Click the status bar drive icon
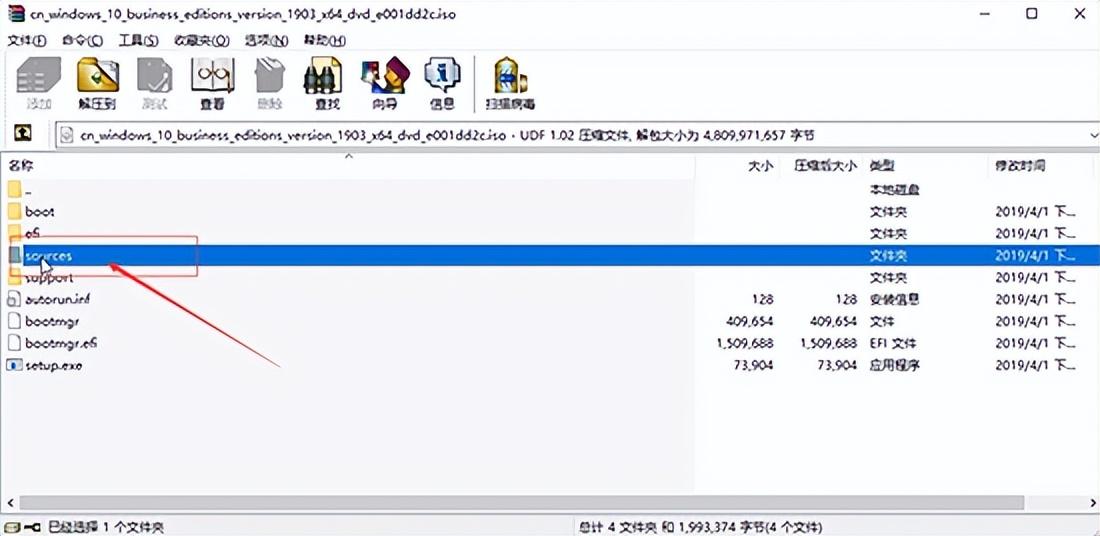This screenshot has width=1100, height=536. pyautogui.click(x=10, y=526)
